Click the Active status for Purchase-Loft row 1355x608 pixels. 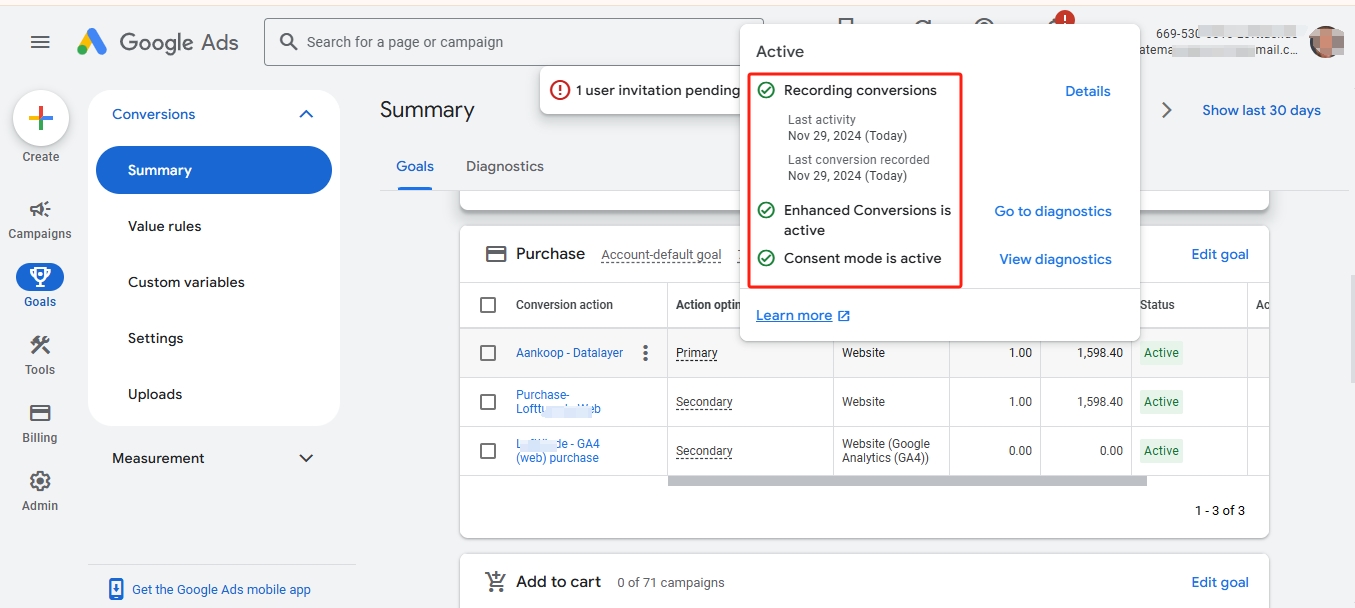pyautogui.click(x=1161, y=402)
